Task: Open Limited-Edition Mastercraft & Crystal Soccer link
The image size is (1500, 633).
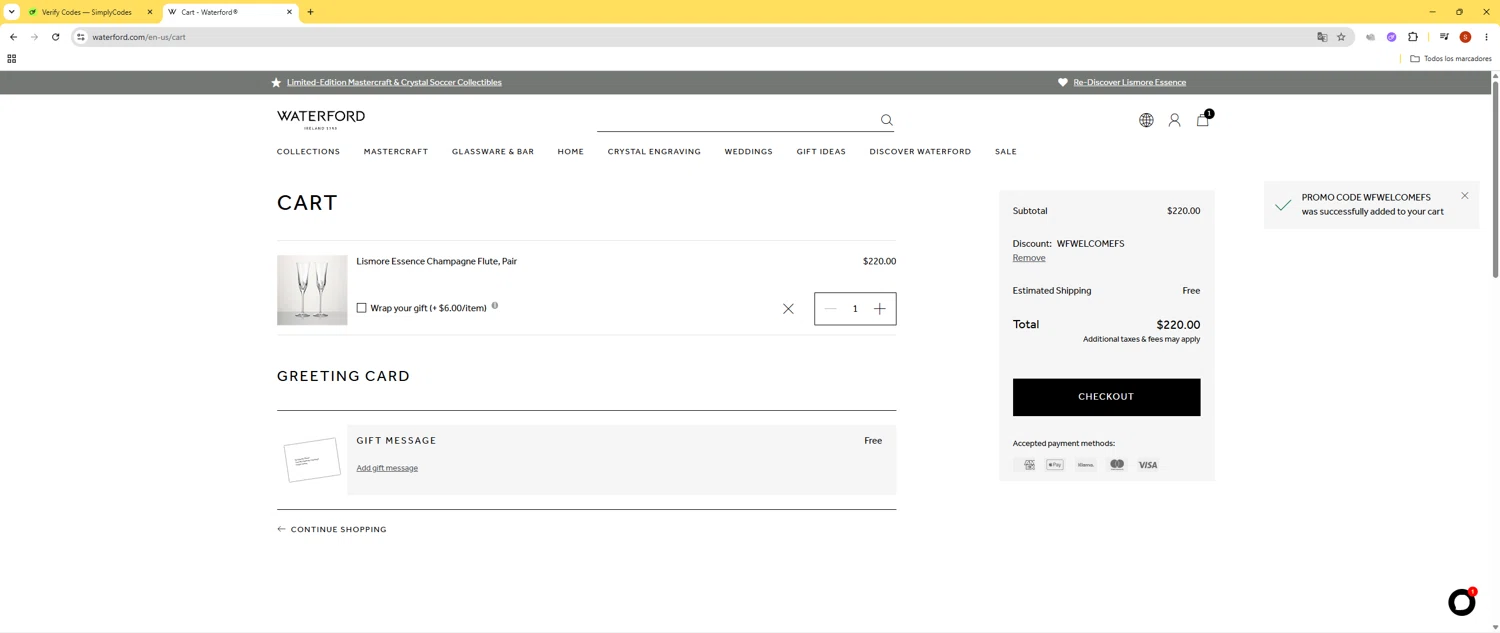Action: click(x=394, y=82)
